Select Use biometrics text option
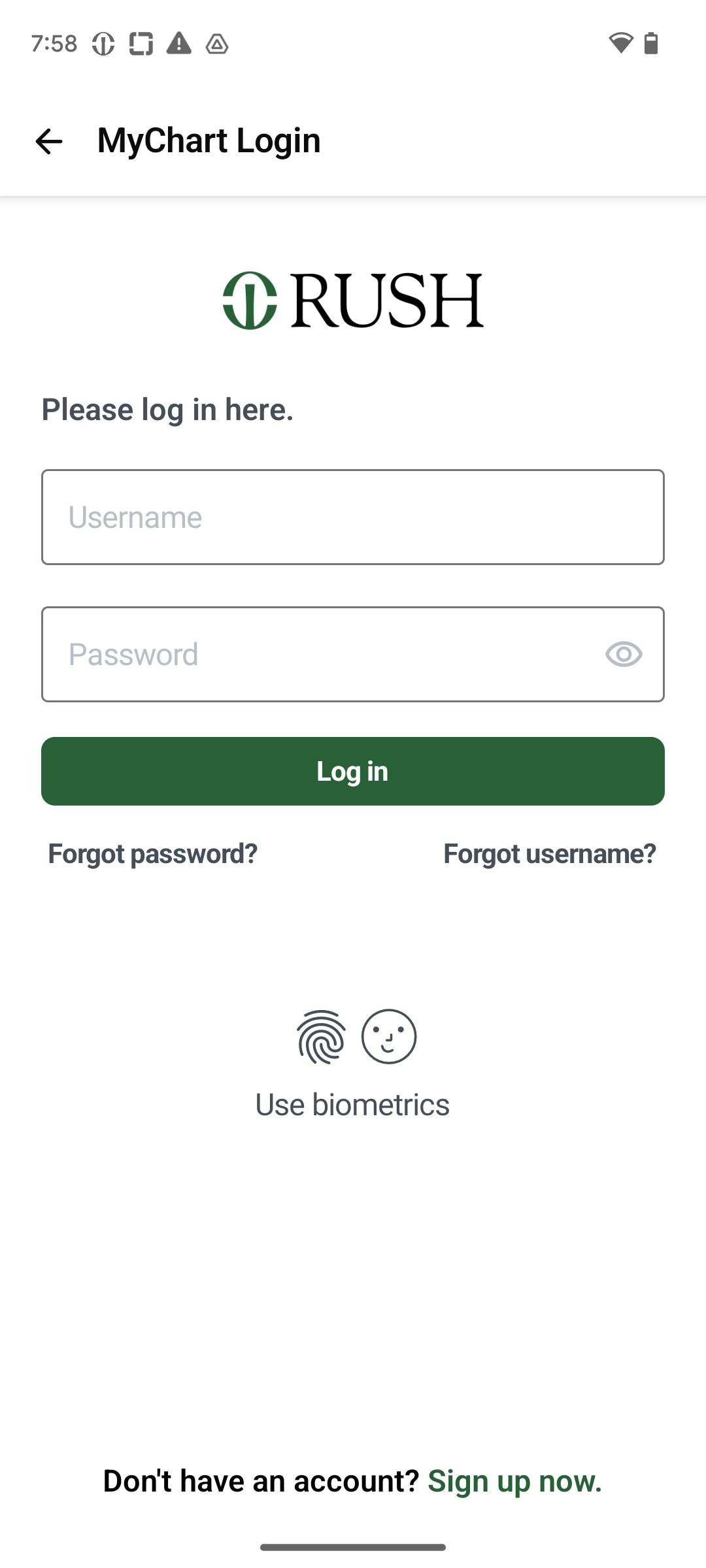Image resolution: width=706 pixels, height=1568 pixels. coord(352,1105)
